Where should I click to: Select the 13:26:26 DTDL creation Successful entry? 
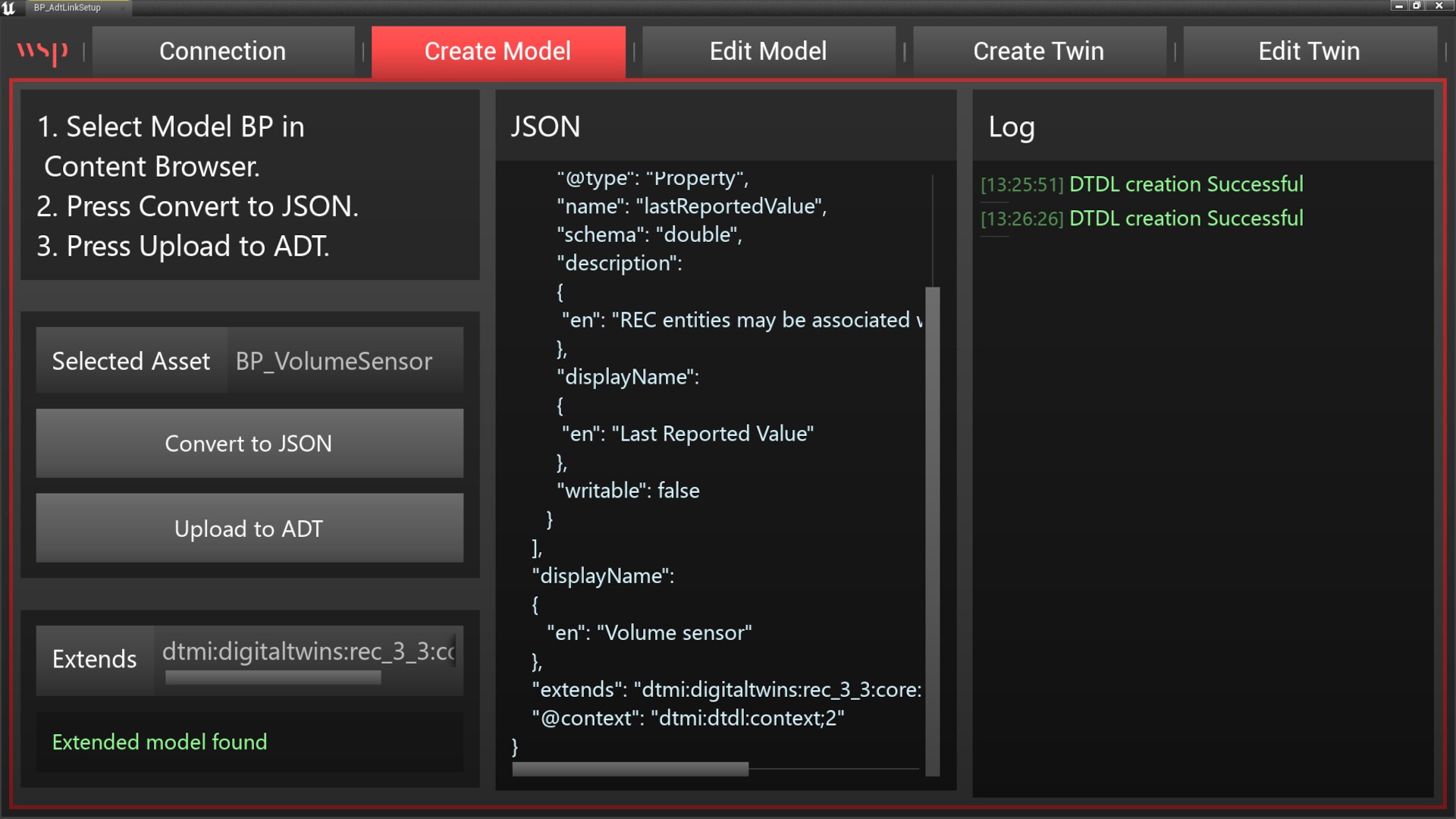tap(1141, 218)
